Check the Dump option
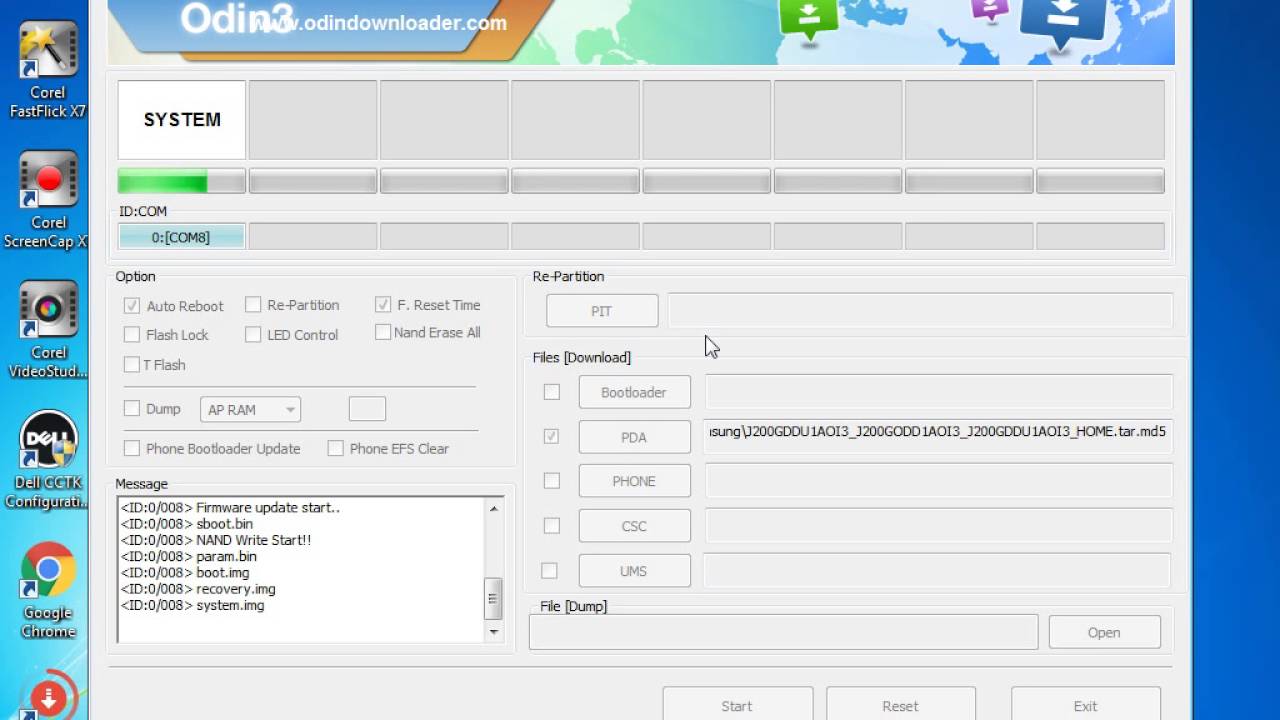1280x720 pixels. (x=132, y=409)
